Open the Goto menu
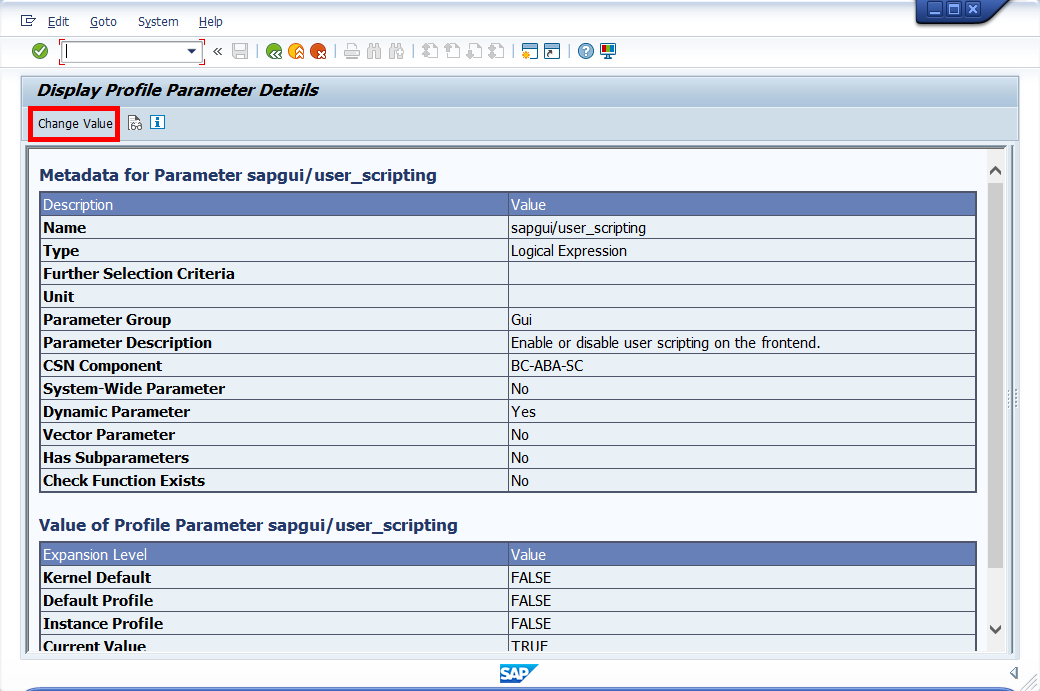The image size is (1040, 691). (x=103, y=22)
